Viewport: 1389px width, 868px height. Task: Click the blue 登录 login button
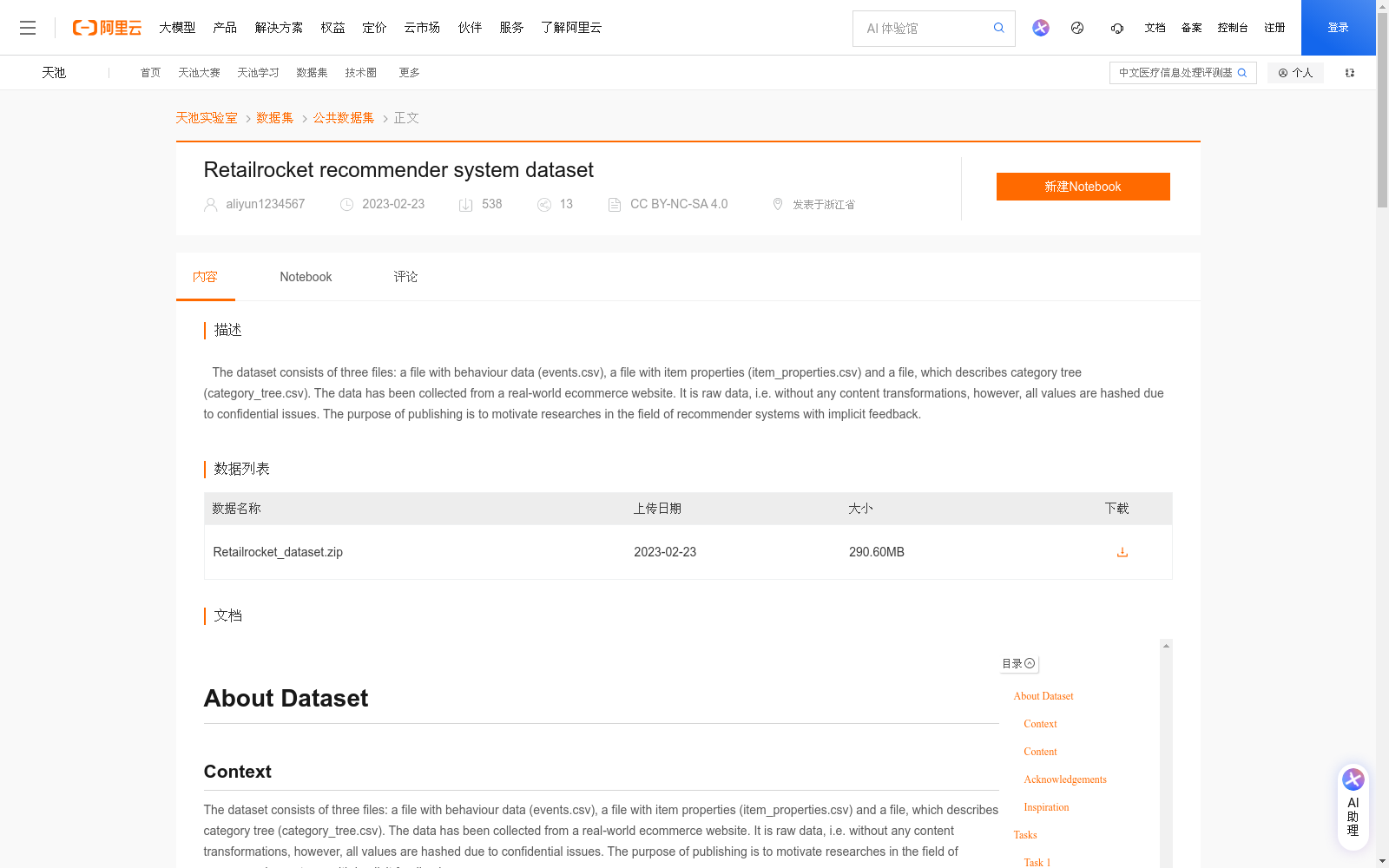coord(1338,28)
